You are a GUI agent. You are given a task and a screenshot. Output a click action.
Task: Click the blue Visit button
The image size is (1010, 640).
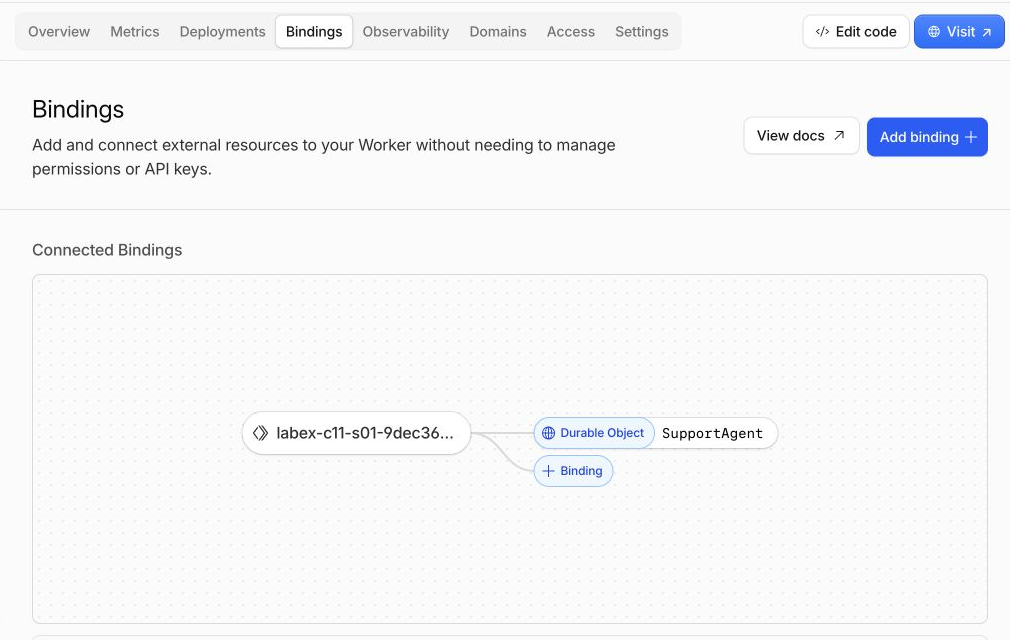(959, 32)
